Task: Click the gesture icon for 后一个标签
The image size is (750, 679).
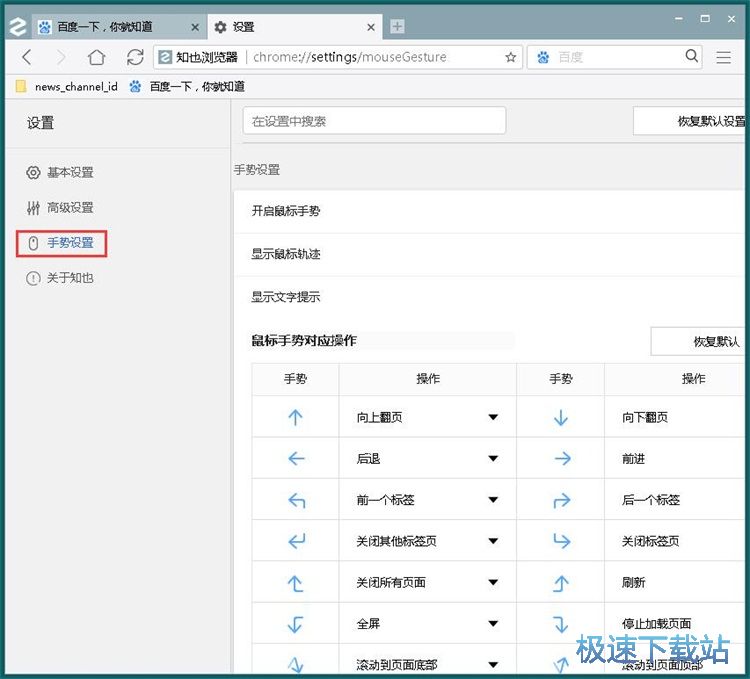Action: click(x=562, y=500)
